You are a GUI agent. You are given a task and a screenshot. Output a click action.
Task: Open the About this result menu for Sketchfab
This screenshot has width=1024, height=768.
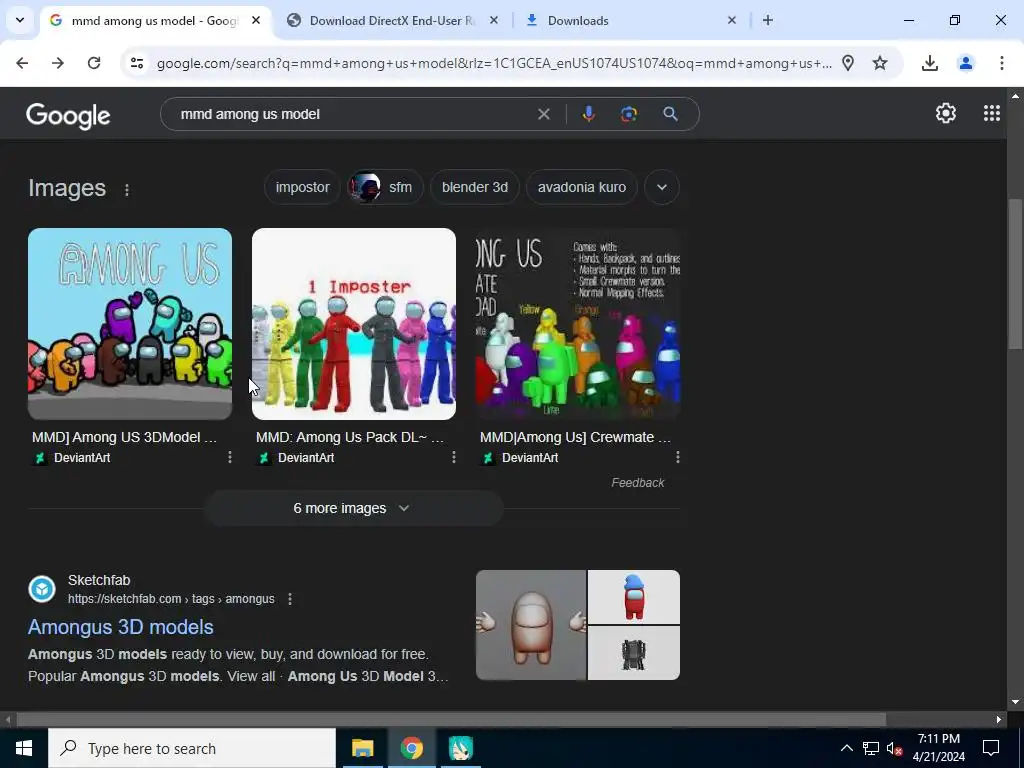click(x=290, y=599)
